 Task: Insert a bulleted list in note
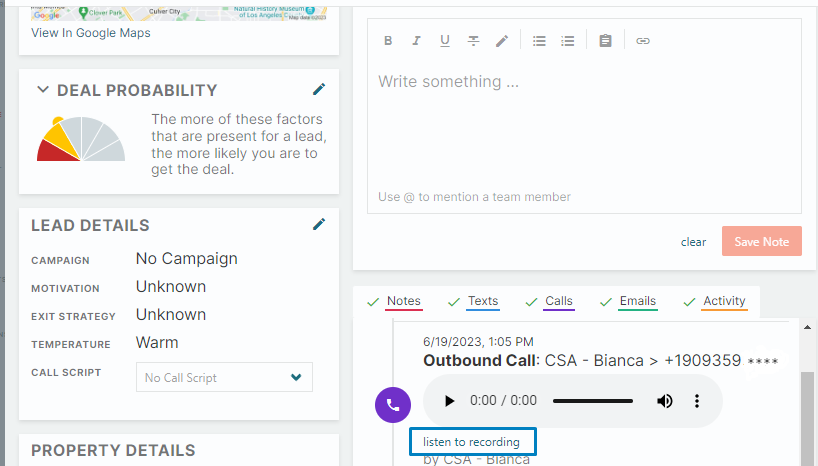click(539, 41)
